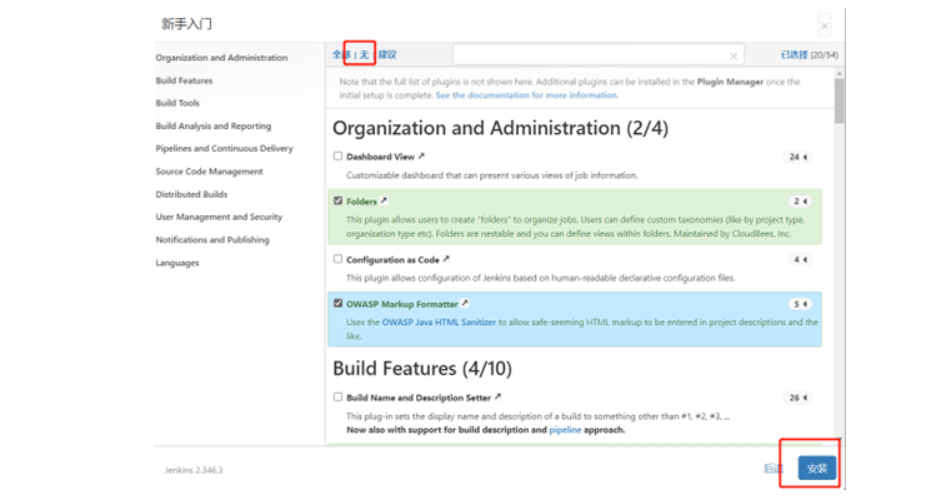Go to Distributed Builds category
Image resolution: width=930 pixels, height=497 pixels.
tap(192, 194)
